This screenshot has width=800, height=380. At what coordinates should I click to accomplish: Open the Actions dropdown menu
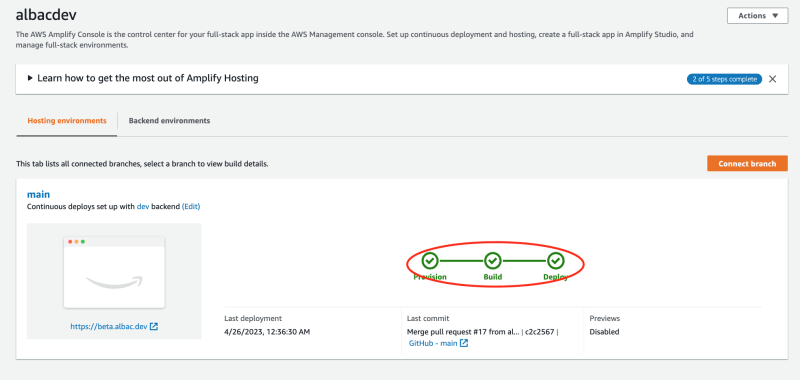(757, 16)
